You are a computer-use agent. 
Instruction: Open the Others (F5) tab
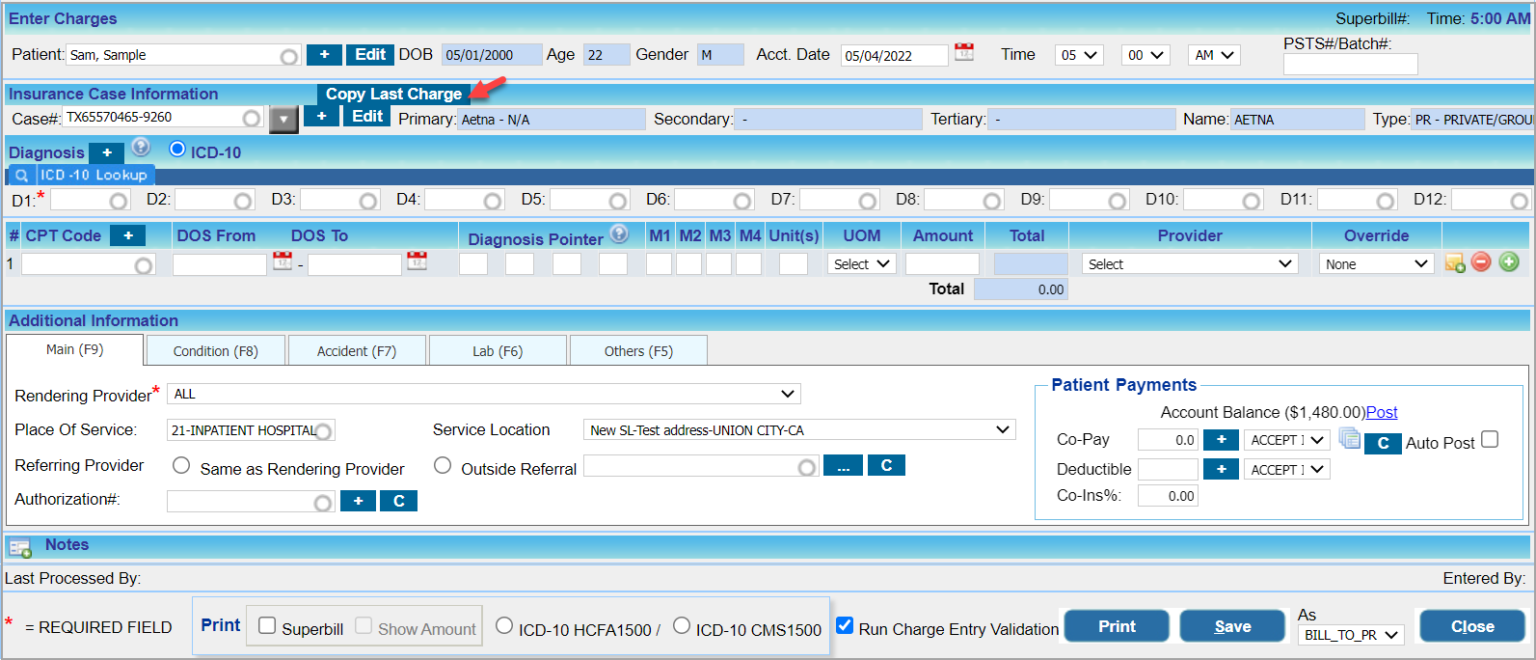click(x=638, y=351)
